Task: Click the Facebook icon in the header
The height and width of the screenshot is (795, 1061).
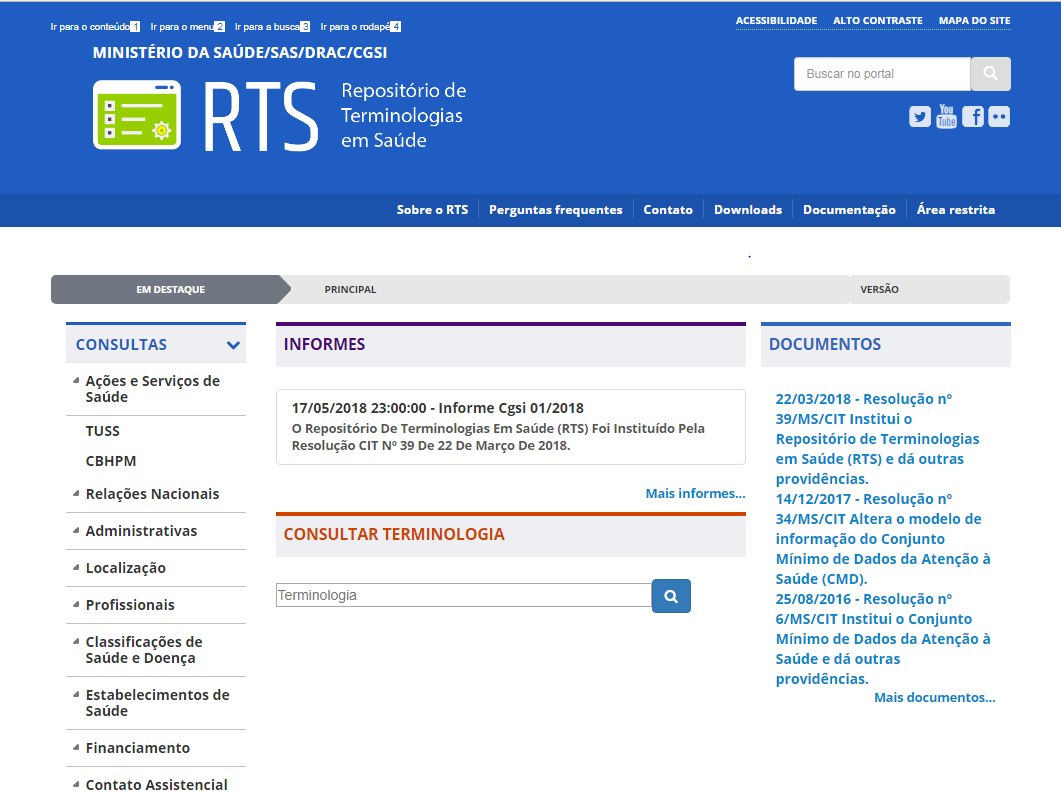Action: (x=972, y=117)
